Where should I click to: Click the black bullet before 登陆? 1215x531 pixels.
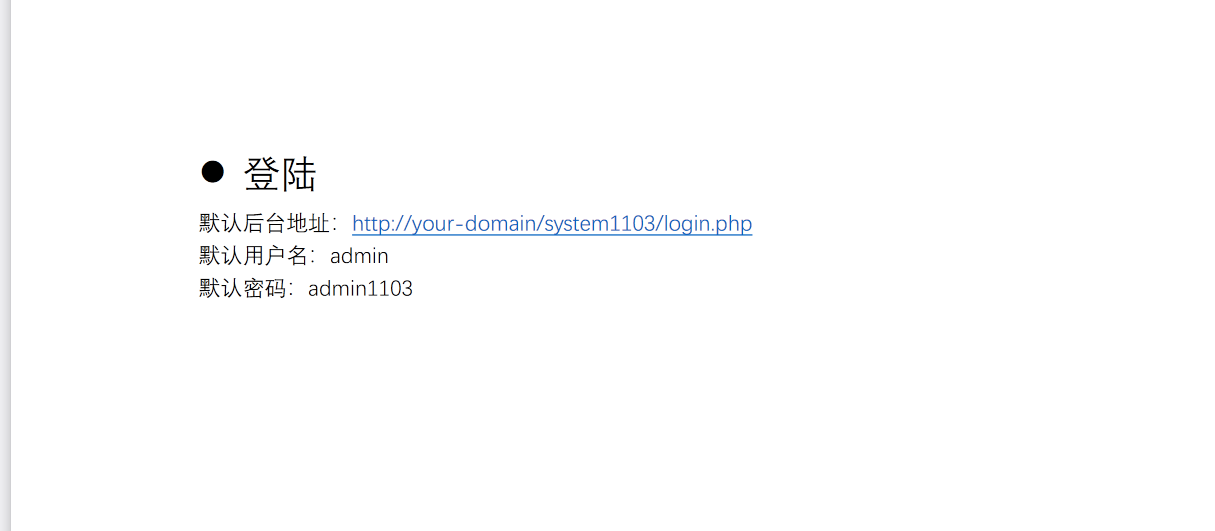click(212, 172)
